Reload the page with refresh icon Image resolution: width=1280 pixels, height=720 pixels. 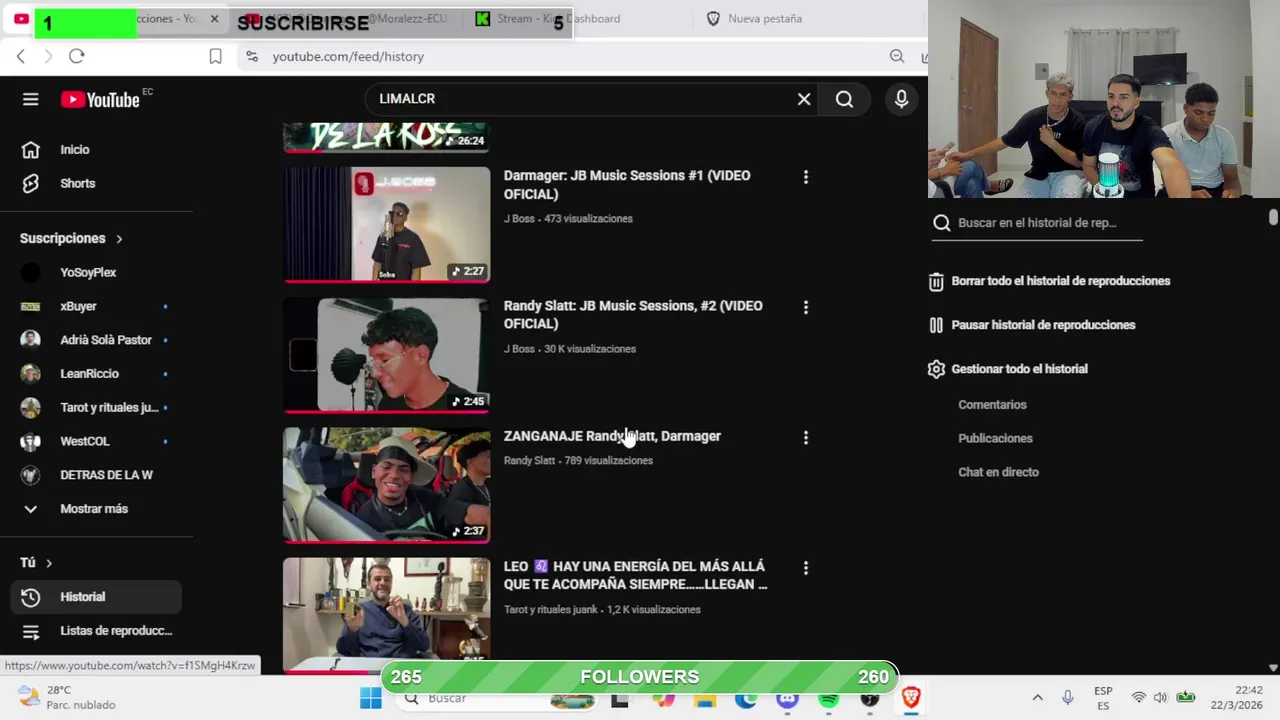[x=76, y=57]
